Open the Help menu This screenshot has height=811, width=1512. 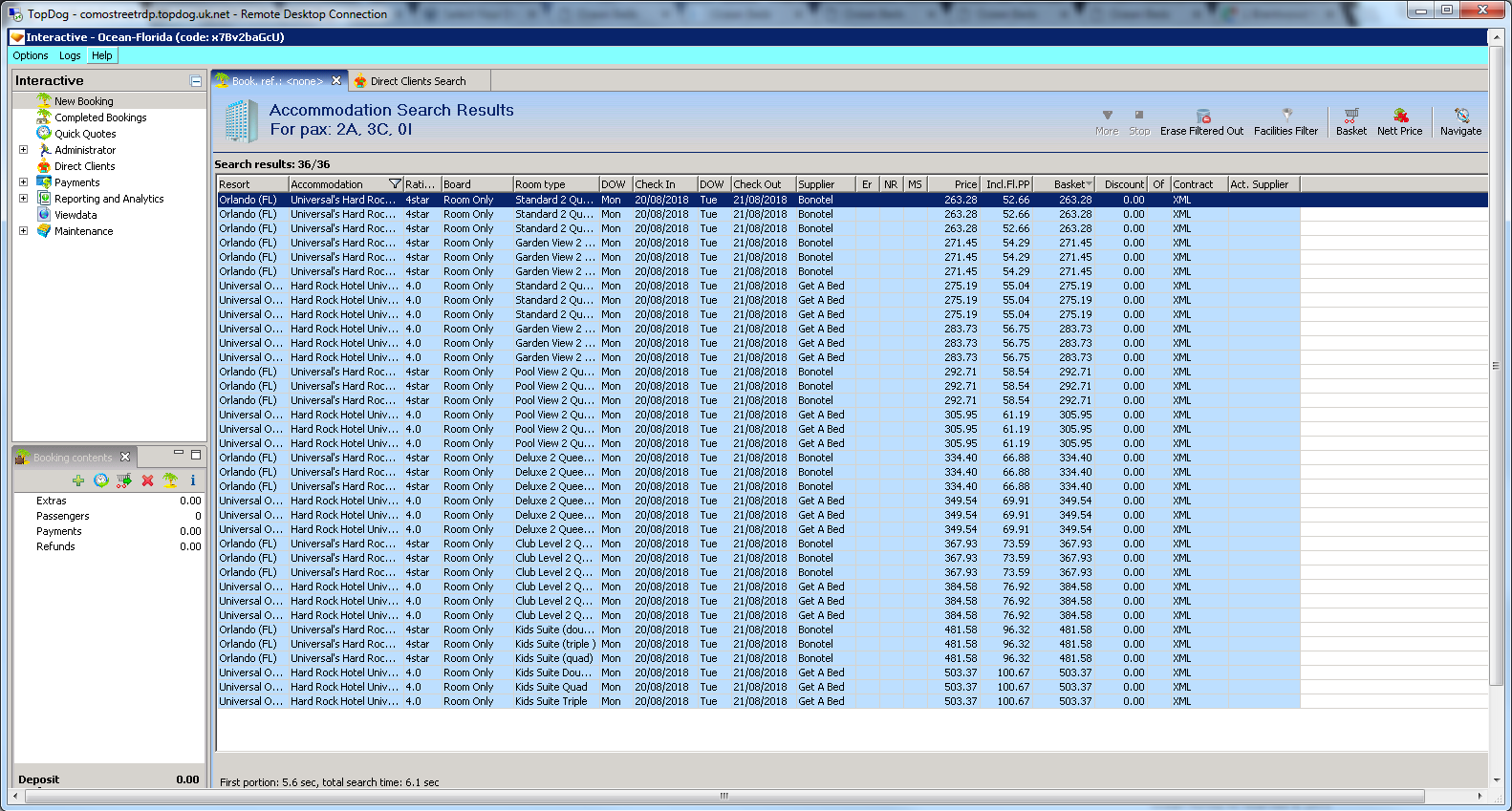[102, 55]
